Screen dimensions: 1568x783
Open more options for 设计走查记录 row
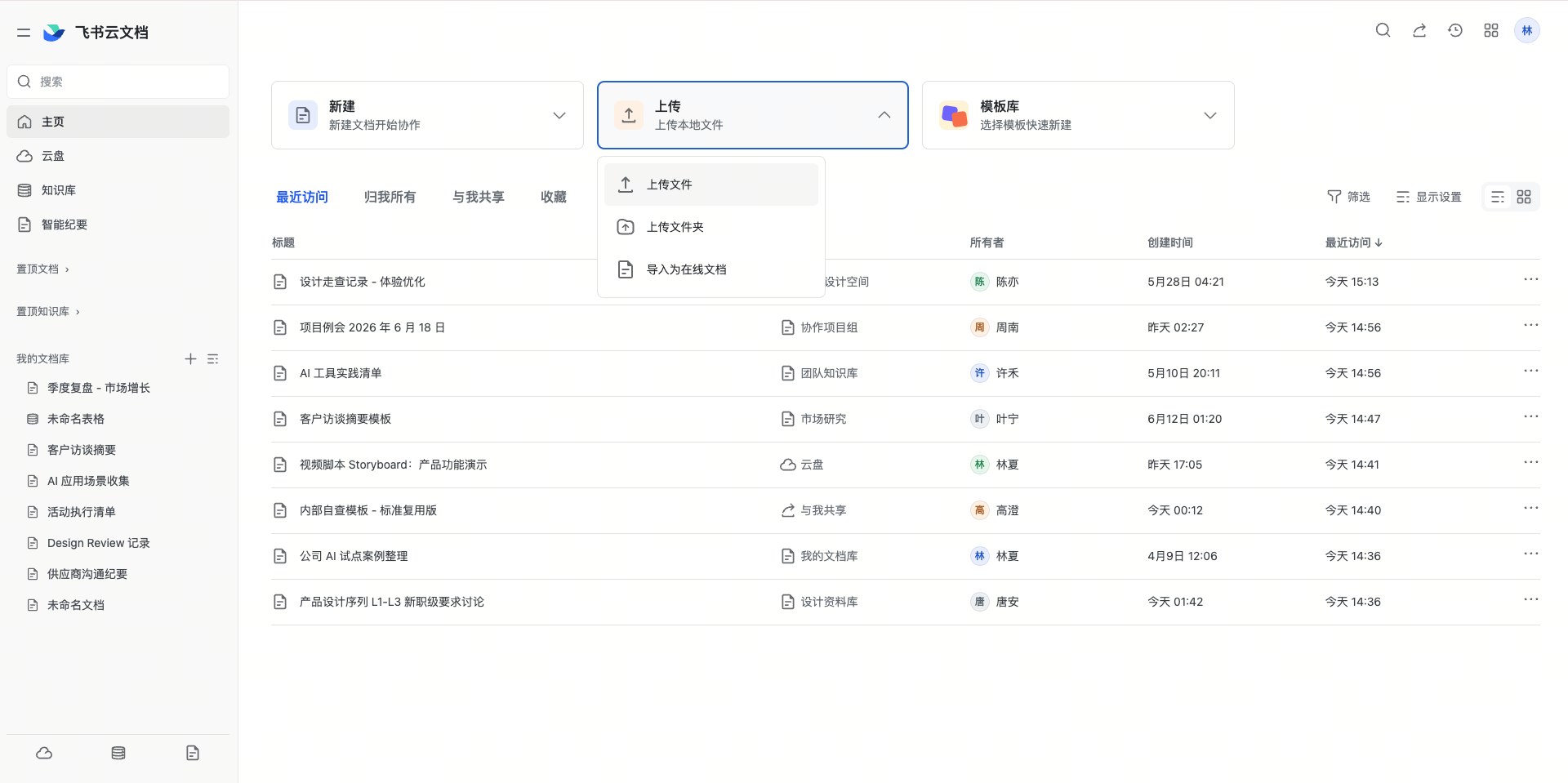click(1530, 279)
